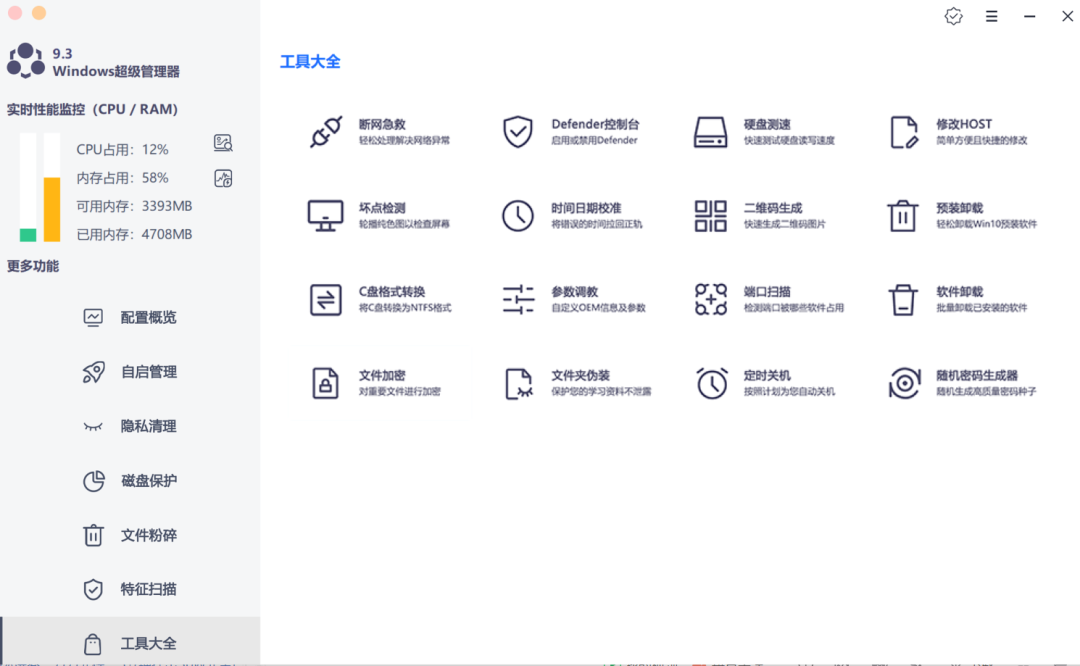Click the 内存占用: 58% reading
The width and height of the screenshot is (1080, 666).
coord(122,178)
